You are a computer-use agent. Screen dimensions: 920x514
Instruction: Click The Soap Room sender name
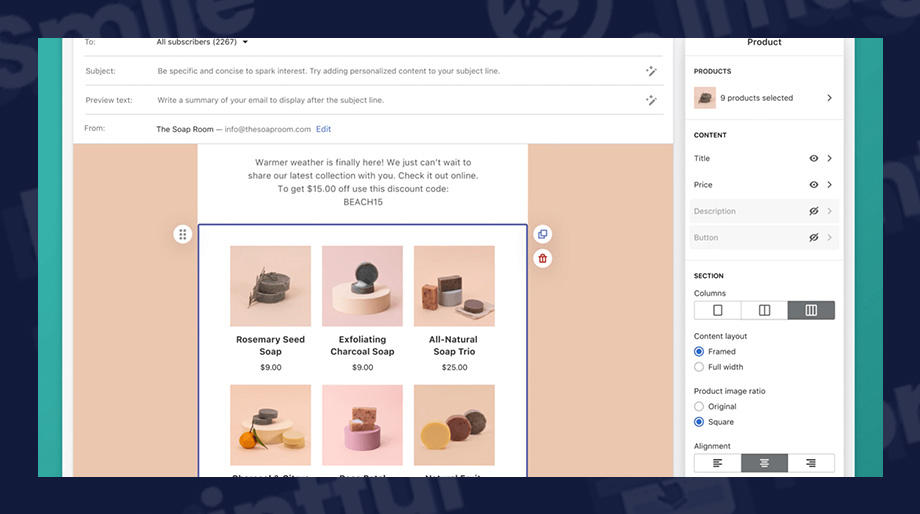(x=185, y=129)
